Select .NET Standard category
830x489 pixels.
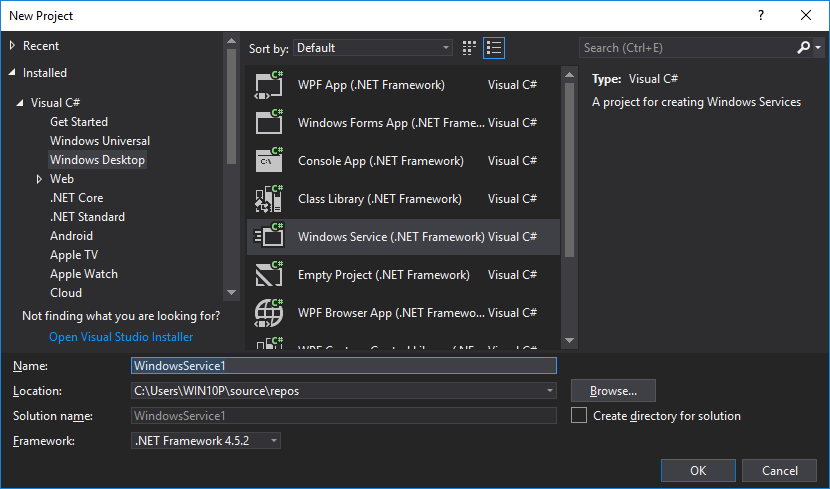87,217
